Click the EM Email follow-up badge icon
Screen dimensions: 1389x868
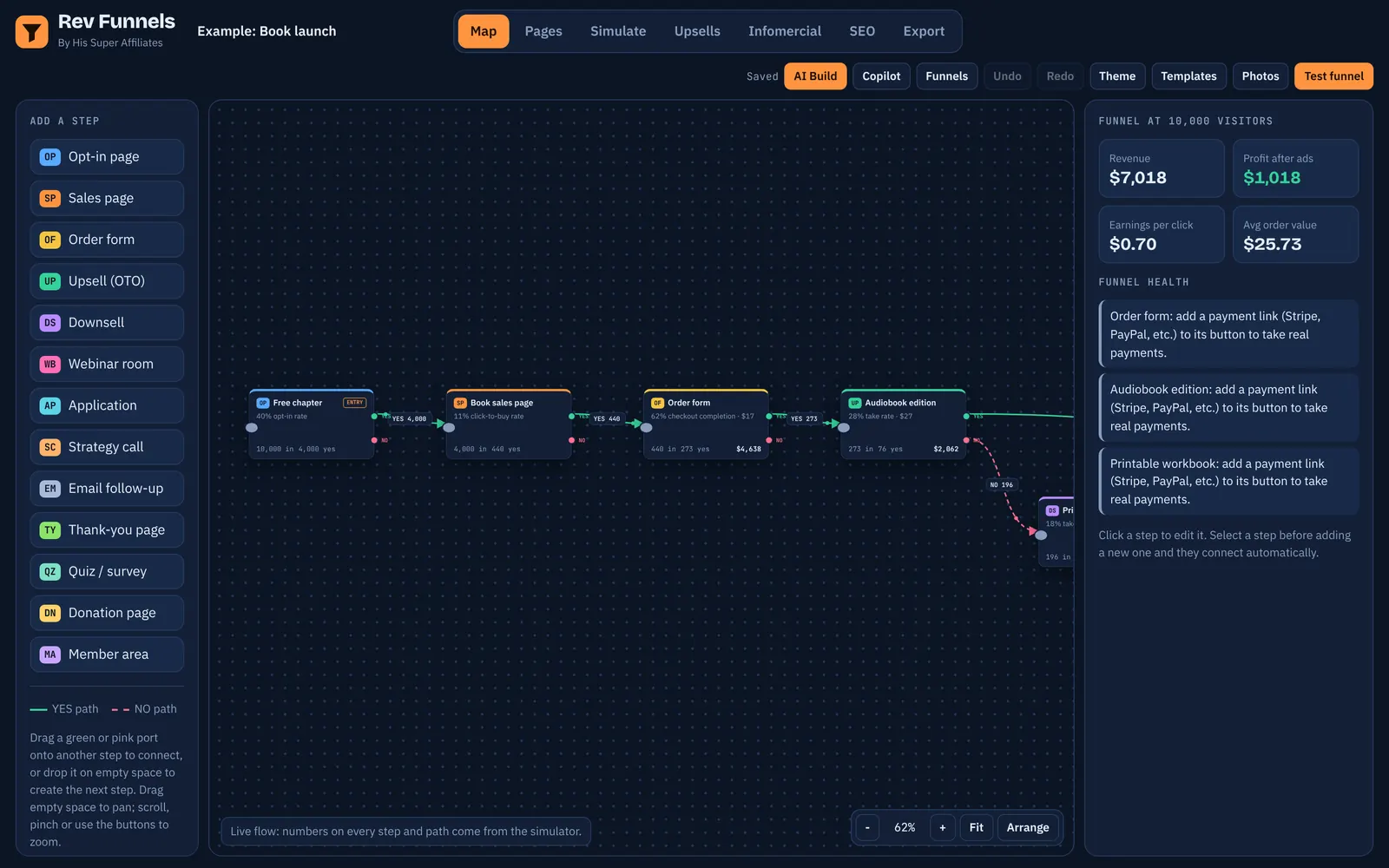coord(50,489)
